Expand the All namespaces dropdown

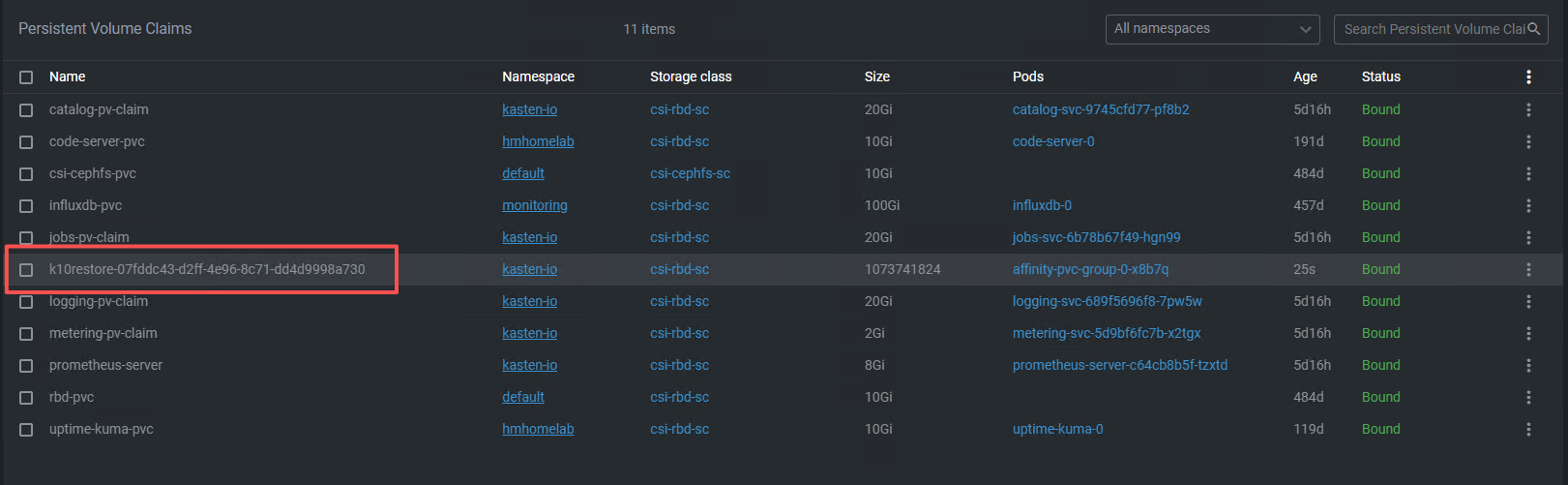coord(1212,29)
